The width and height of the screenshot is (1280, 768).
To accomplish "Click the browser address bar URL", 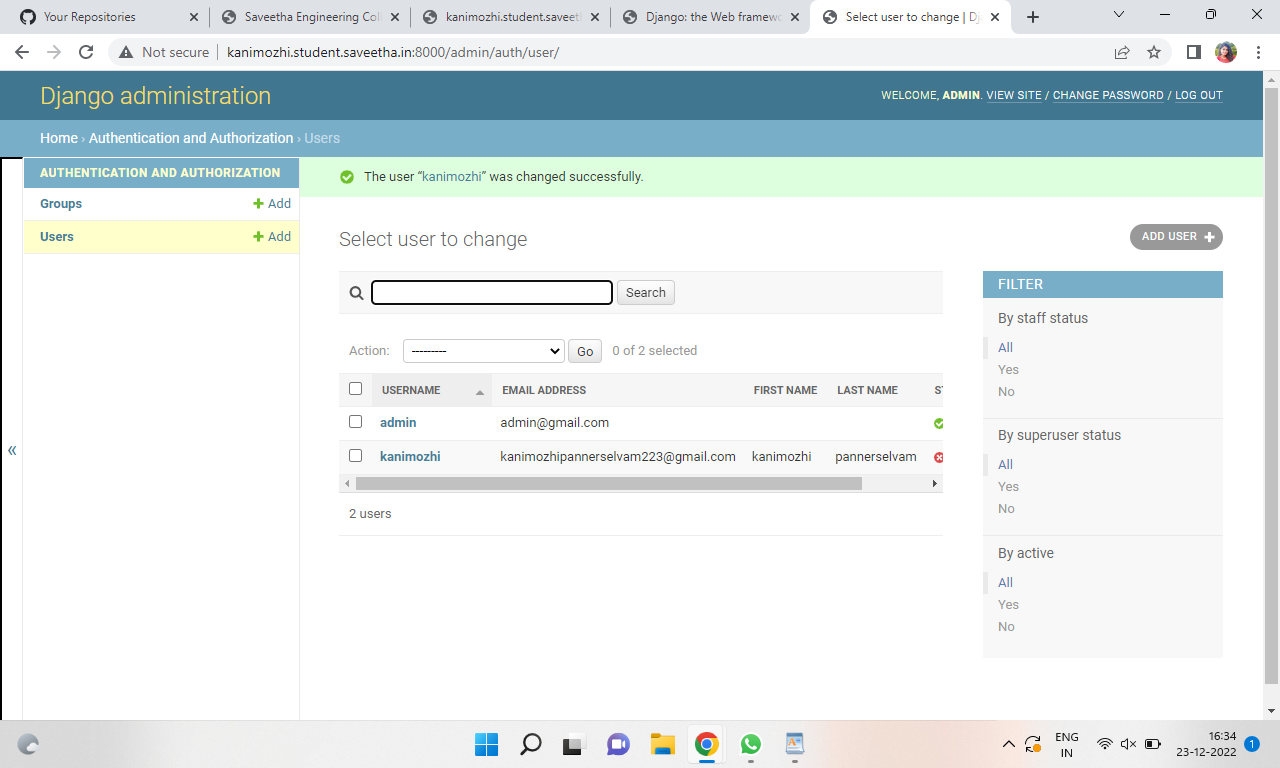I will coord(393,52).
